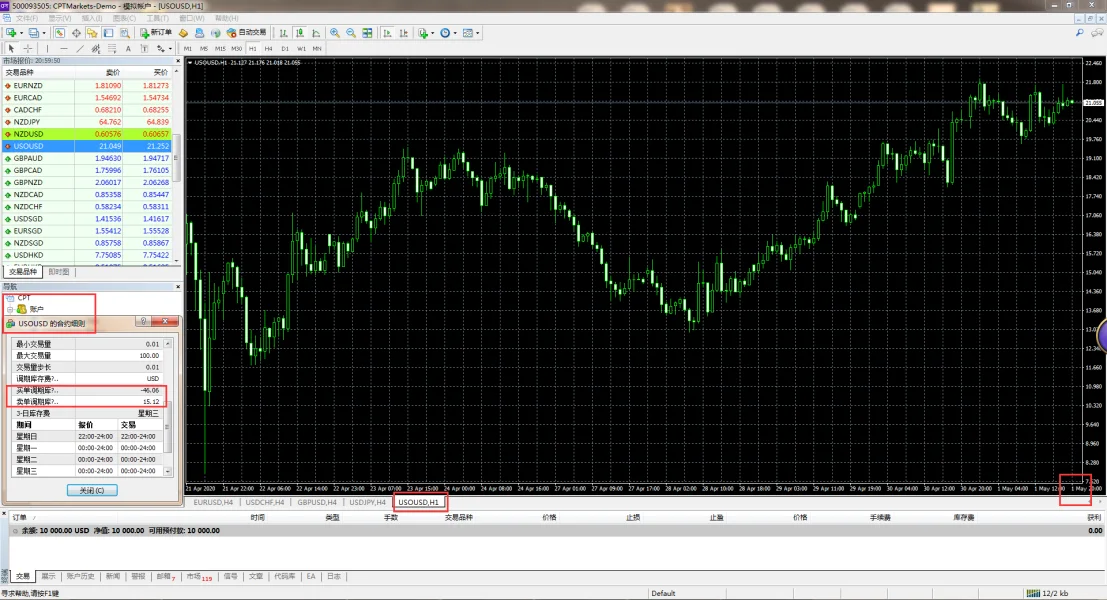Image resolution: width=1107 pixels, height=600 pixels.
Task: Zoom in on the chart with magnifier icon
Action: click(x=334, y=33)
